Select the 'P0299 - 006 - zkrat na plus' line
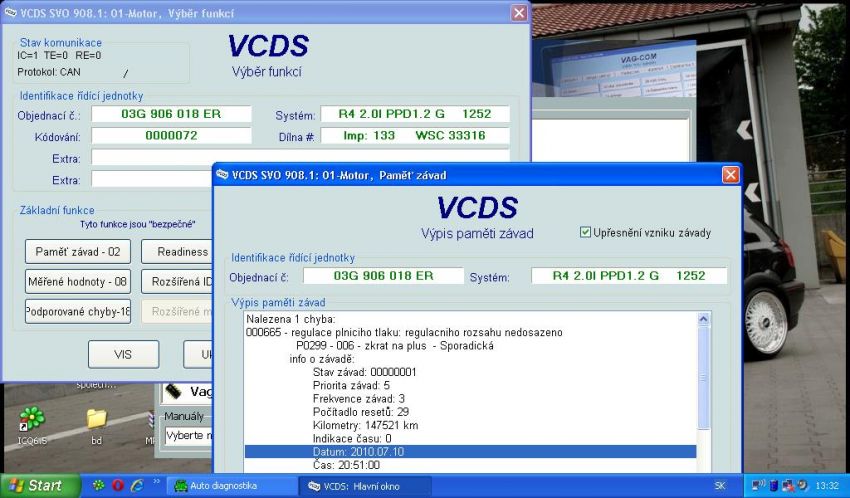The image size is (850, 498). (395, 346)
